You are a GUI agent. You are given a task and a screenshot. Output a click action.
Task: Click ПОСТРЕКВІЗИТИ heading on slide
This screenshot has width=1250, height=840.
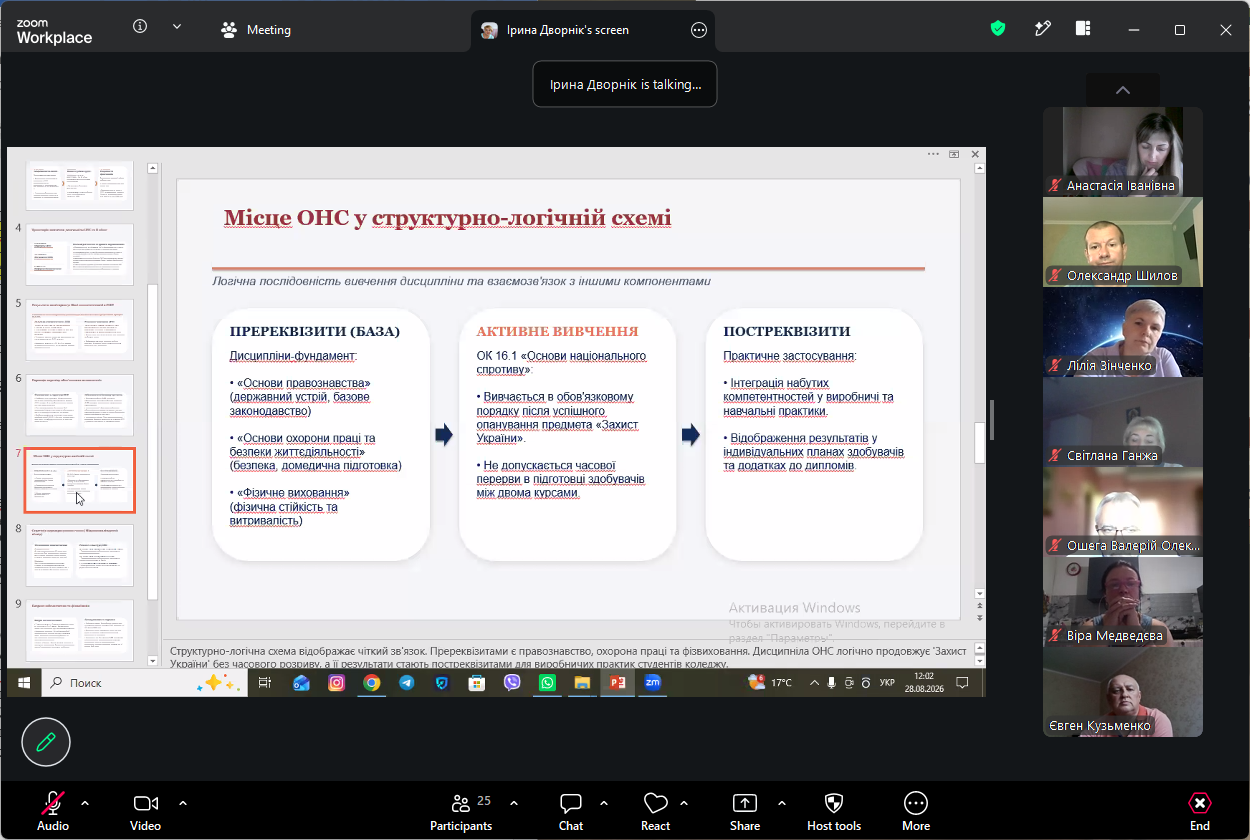pos(787,331)
